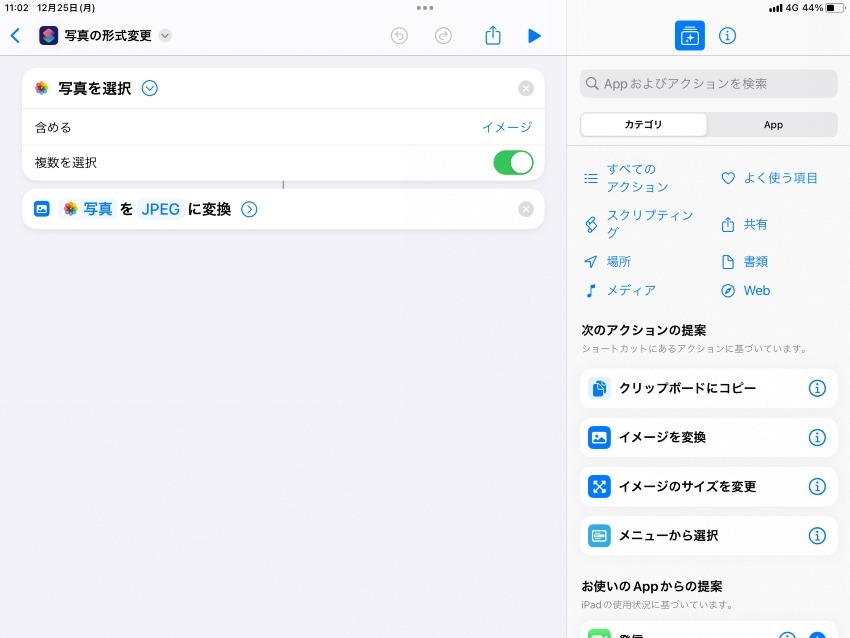
Task: Select the カテゴリ tab
Action: point(643,124)
